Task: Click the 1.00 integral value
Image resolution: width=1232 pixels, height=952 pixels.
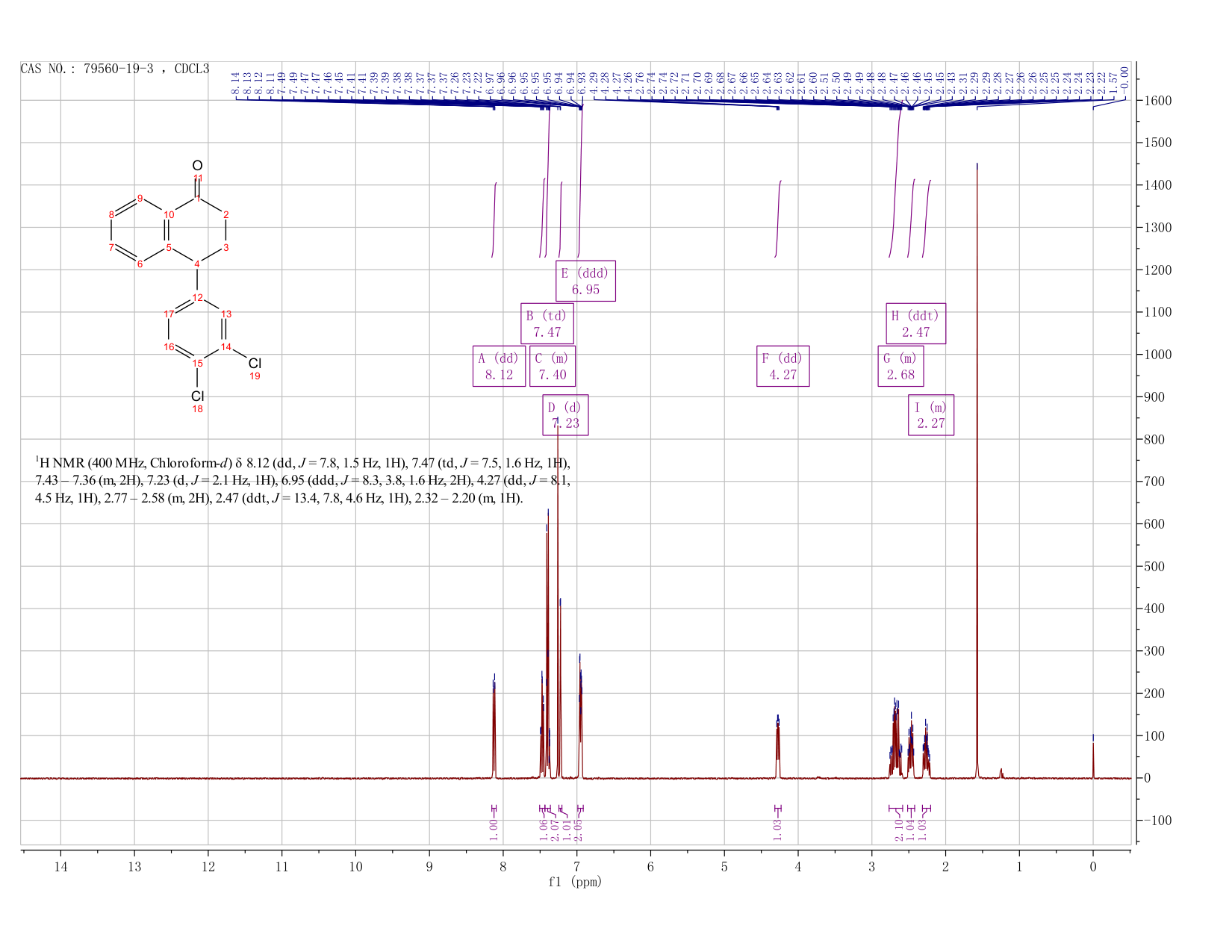Action: (x=494, y=829)
